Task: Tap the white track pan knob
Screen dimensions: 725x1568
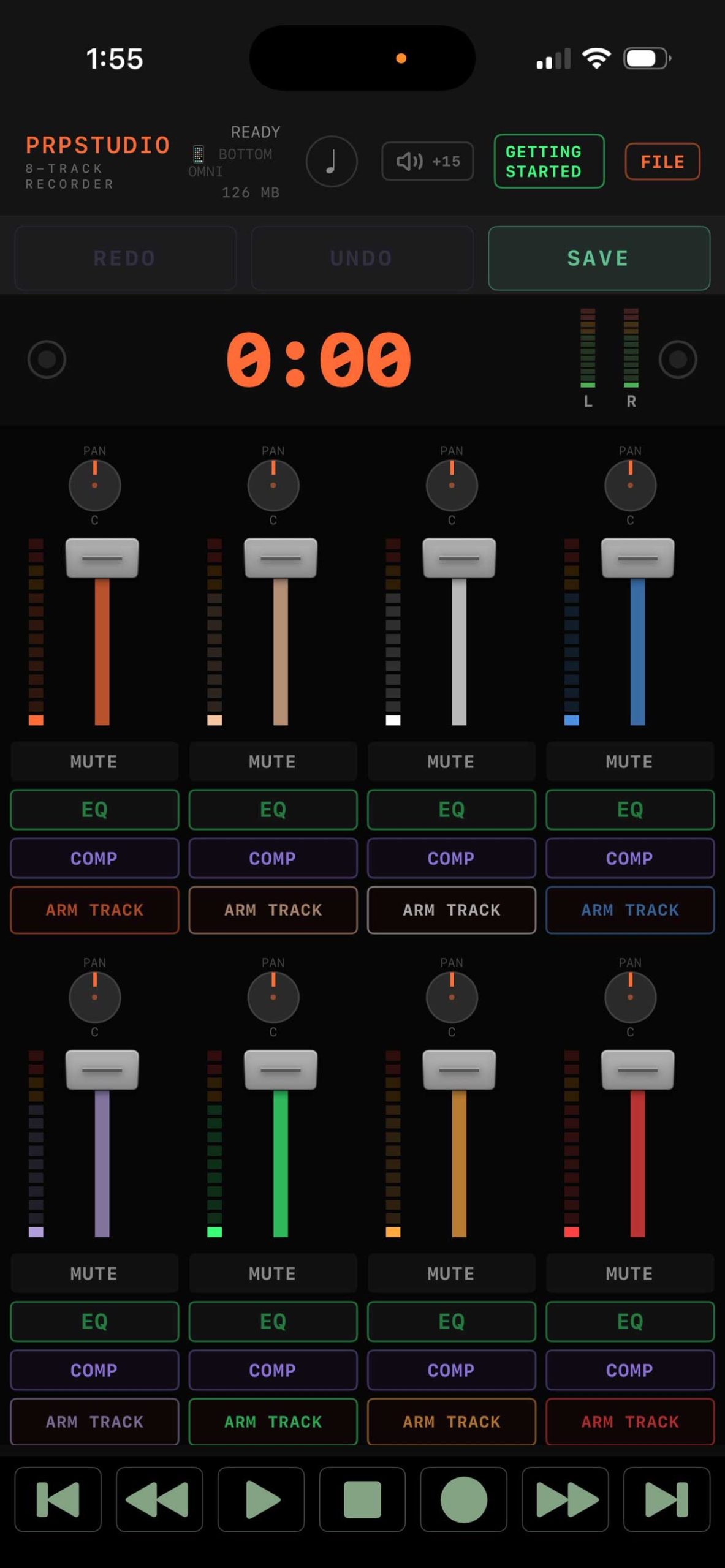Action: 452,485
